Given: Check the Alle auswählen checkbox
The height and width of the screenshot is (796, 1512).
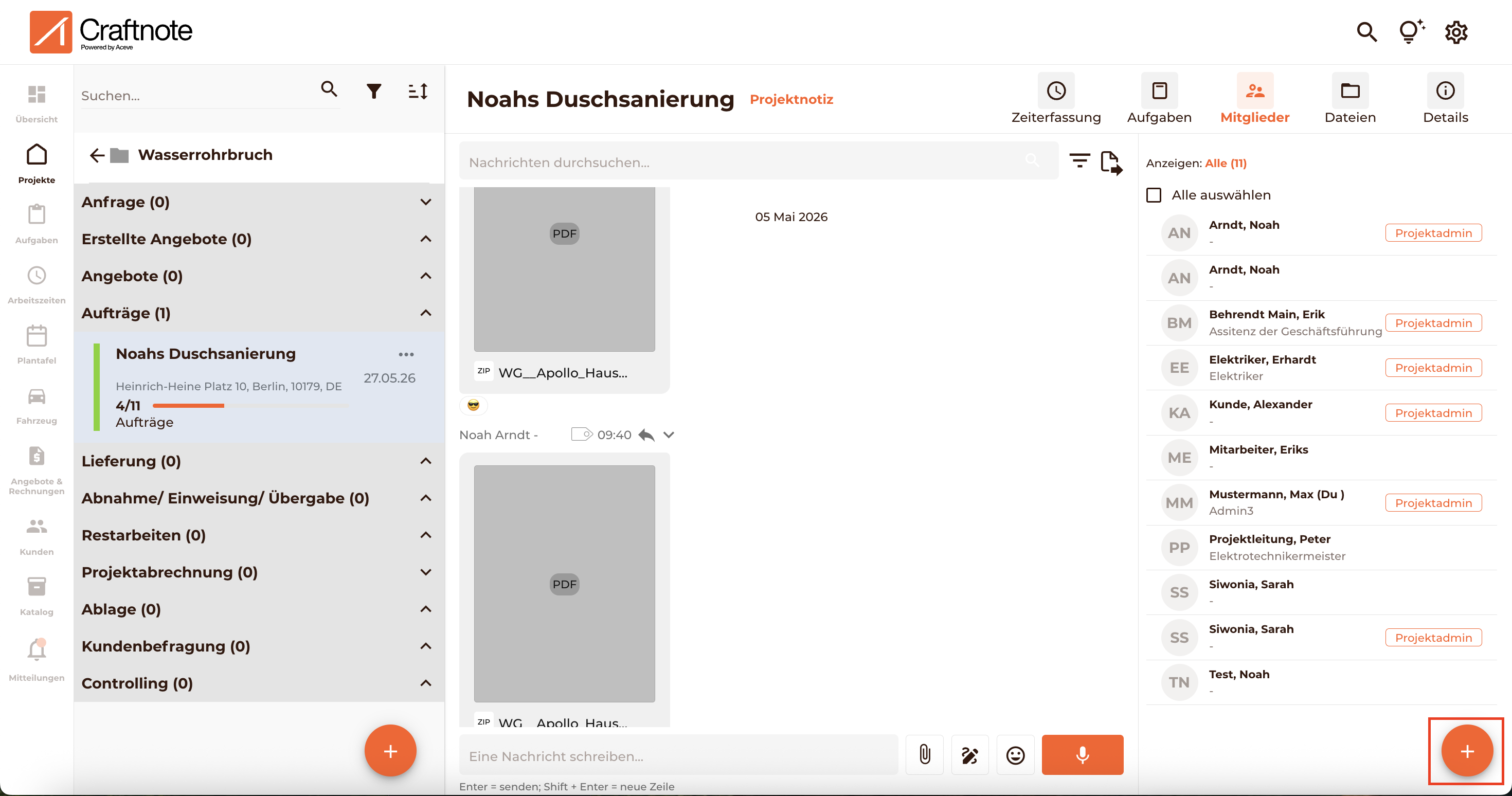Looking at the screenshot, I should (x=1154, y=195).
